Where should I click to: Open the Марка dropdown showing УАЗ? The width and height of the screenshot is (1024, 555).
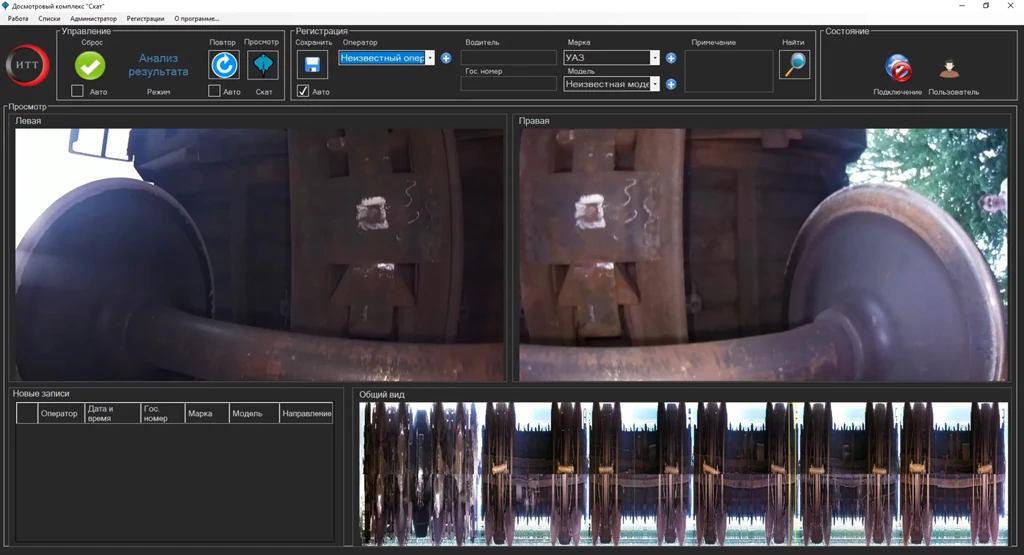(x=655, y=58)
